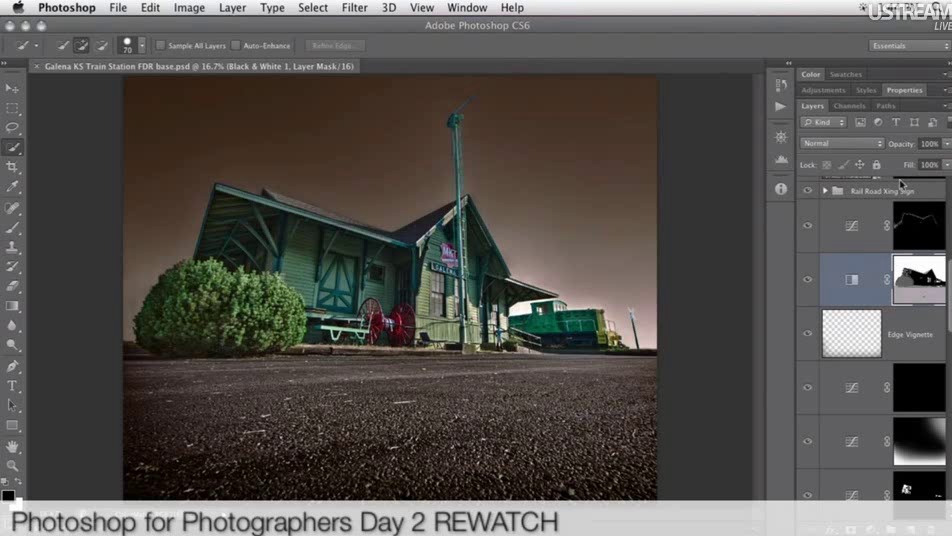Select the Zoom tool
952x536 pixels.
tap(12, 466)
